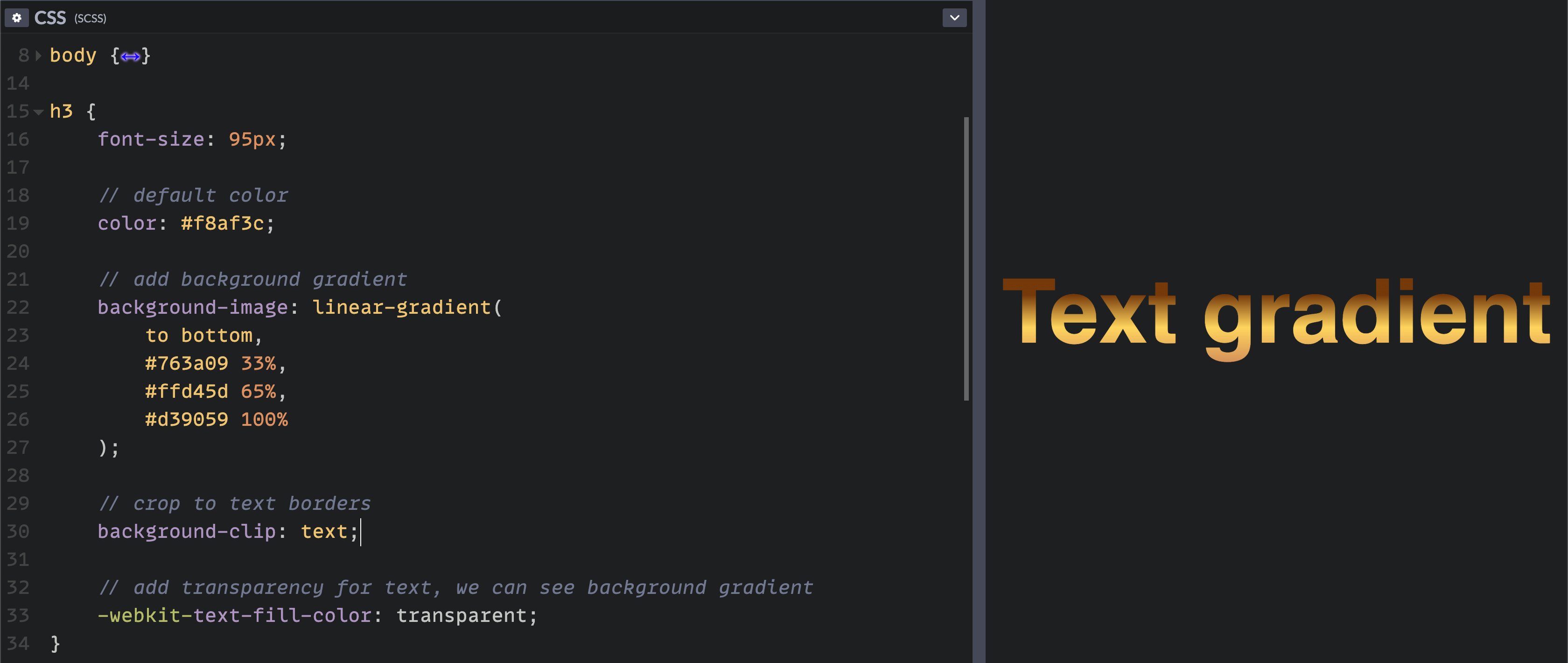The height and width of the screenshot is (663, 1568).
Task: Expand the folded body rule arrow
Action: (38, 56)
